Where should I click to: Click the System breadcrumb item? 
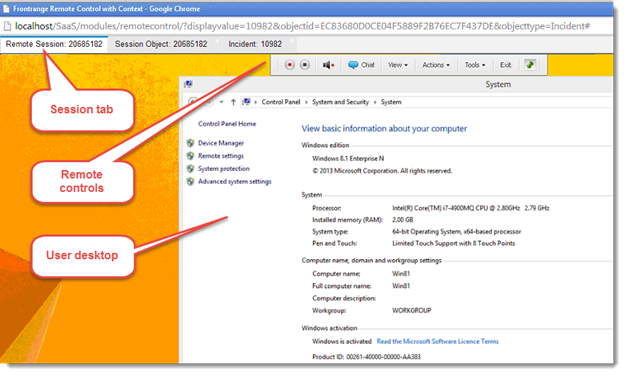(391, 102)
